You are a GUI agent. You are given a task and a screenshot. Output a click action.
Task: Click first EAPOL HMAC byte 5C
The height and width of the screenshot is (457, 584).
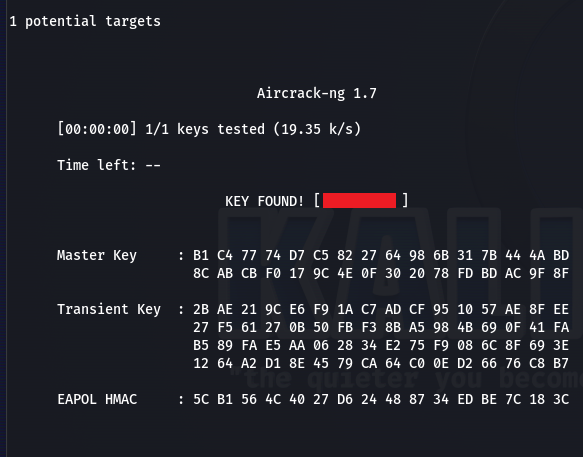coord(201,399)
